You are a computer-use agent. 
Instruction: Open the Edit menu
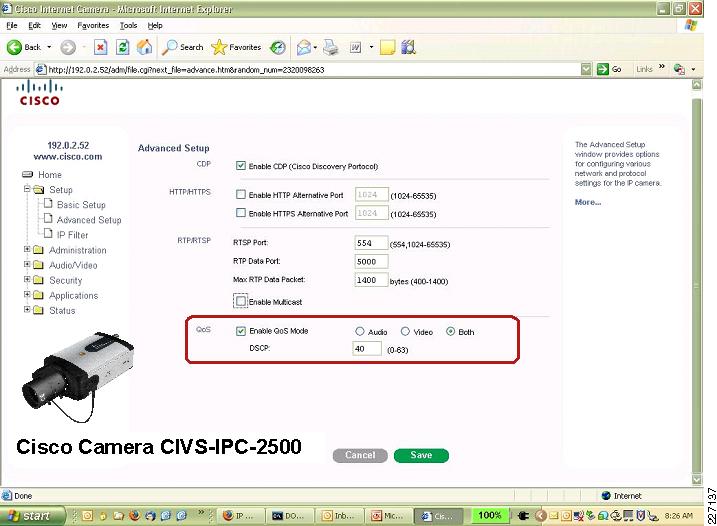coord(34,26)
